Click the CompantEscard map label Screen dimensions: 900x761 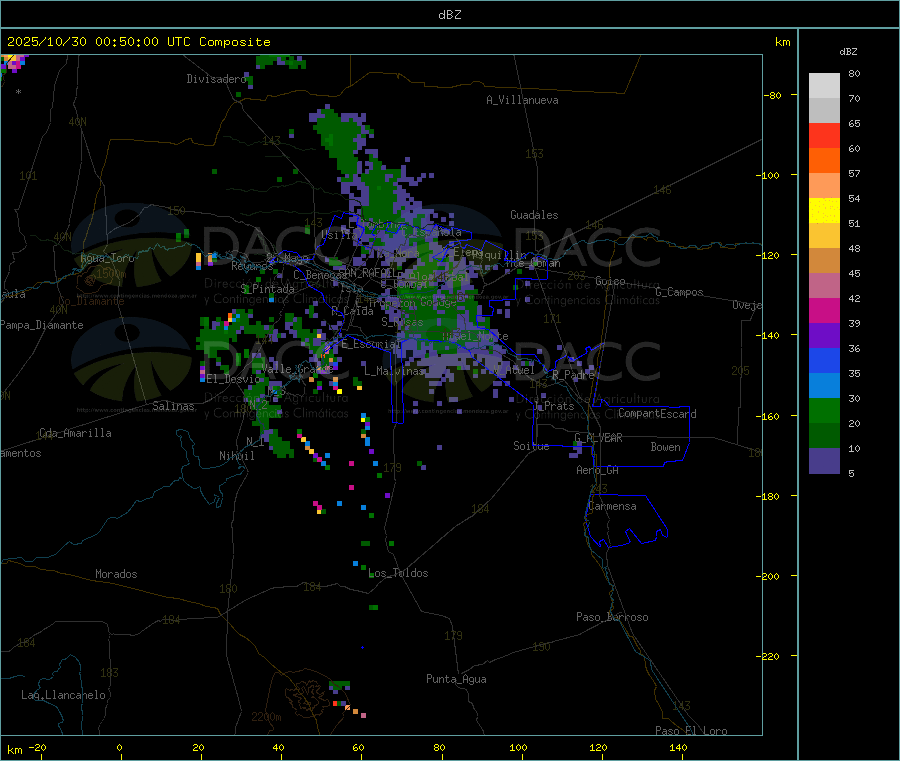coord(658,414)
